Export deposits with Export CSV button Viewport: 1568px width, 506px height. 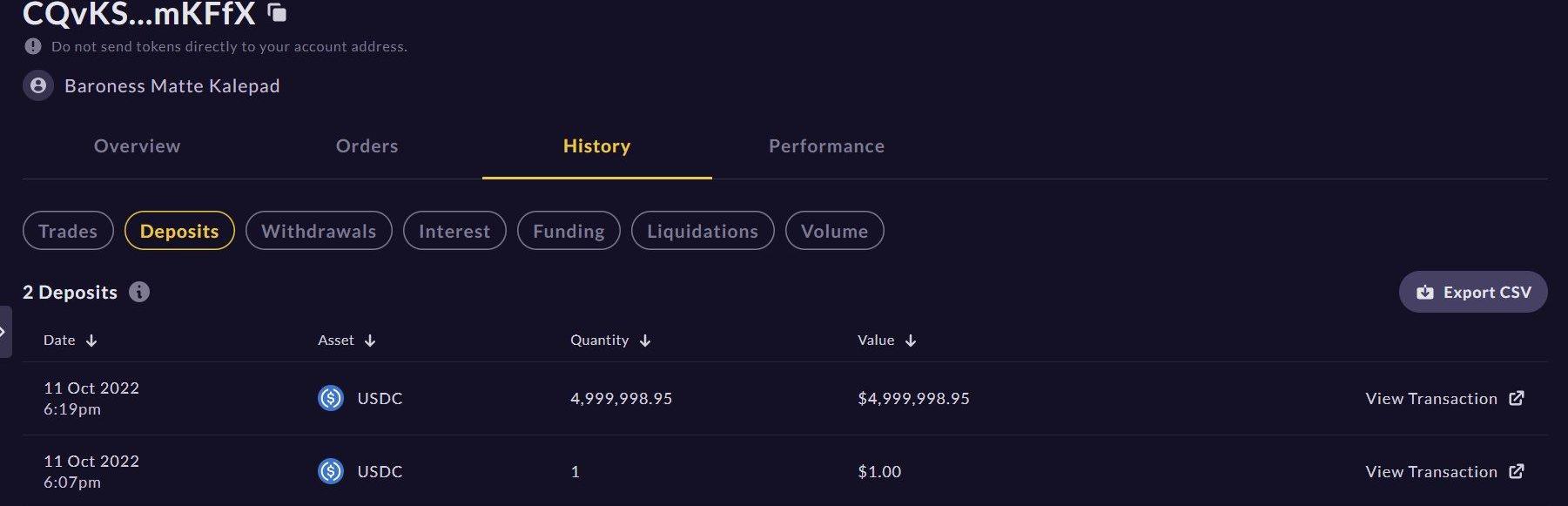pos(1473,292)
